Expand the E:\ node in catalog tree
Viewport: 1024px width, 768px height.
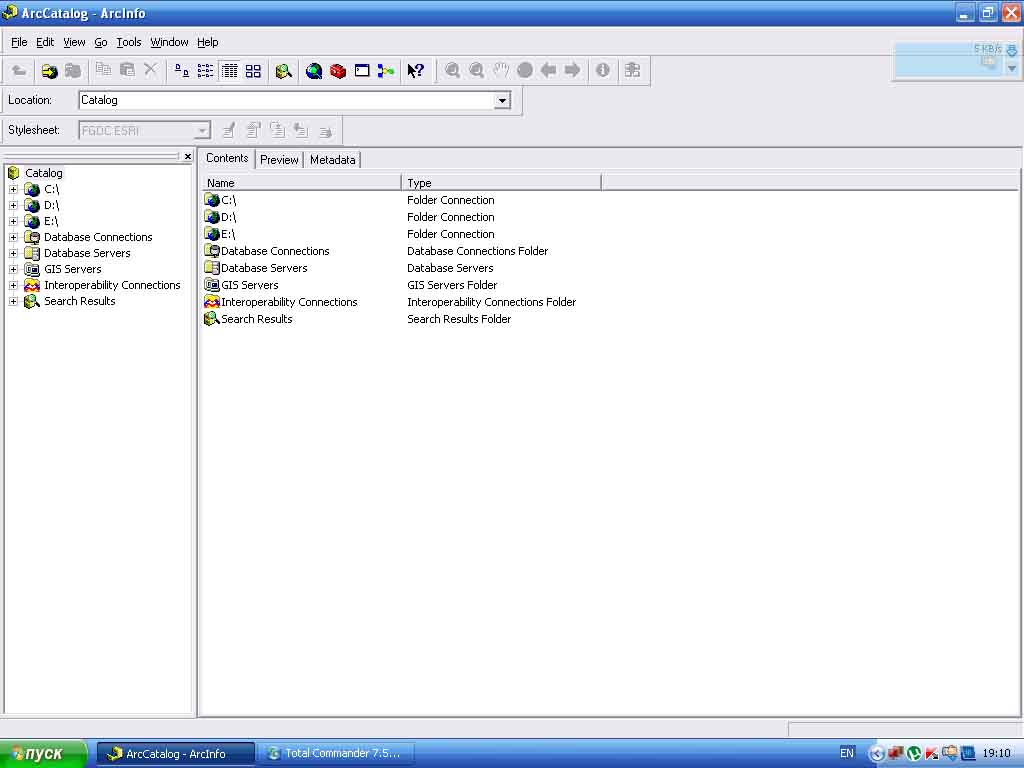(x=13, y=221)
